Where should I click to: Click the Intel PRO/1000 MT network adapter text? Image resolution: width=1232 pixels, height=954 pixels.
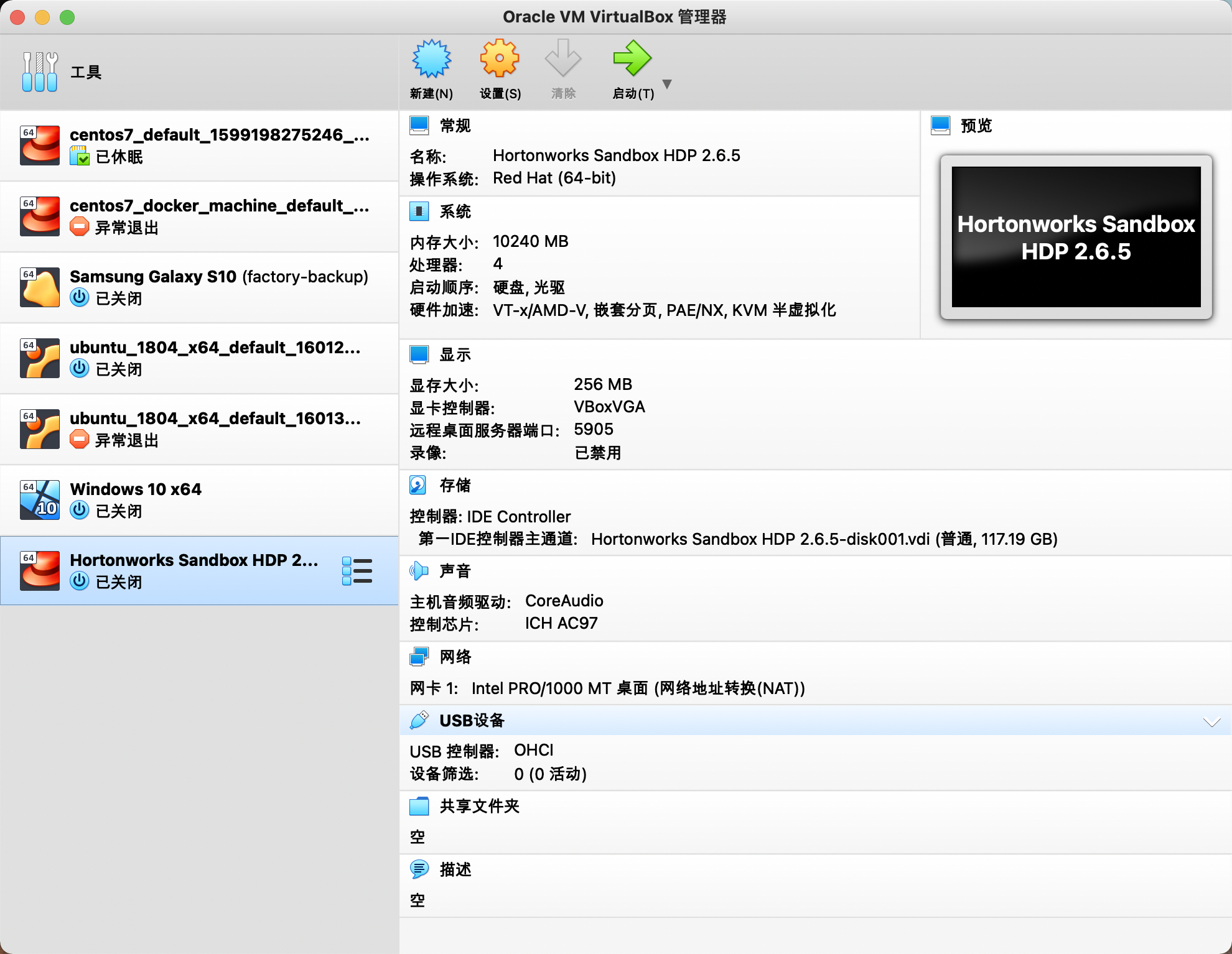point(638,688)
